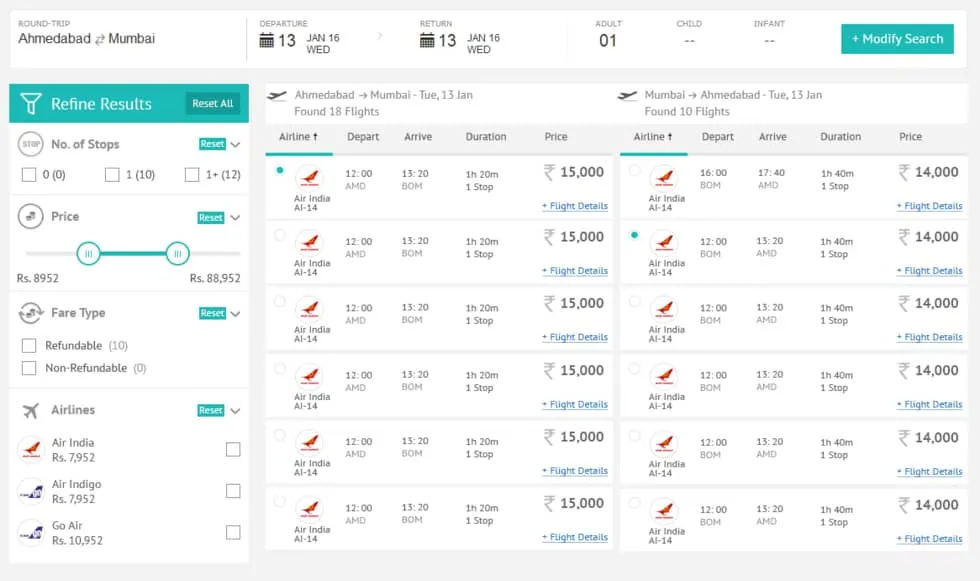Image resolution: width=980 pixels, height=581 pixels.
Task: Click Air India logo of the selected Ahmedabad–Mumbai flight
Action: tap(310, 177)
